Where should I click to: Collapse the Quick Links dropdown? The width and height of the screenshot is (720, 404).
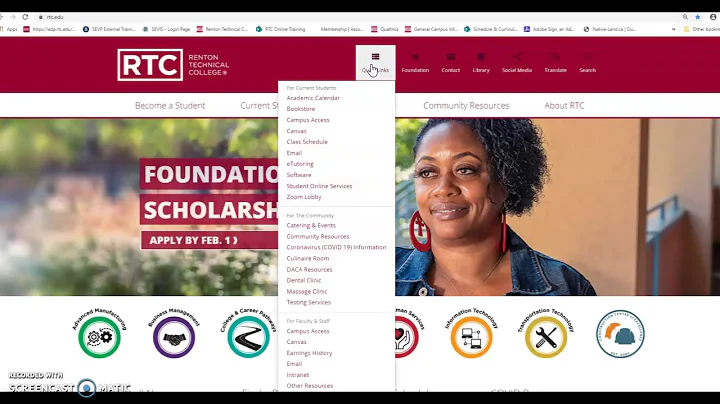tap(375, 62)
